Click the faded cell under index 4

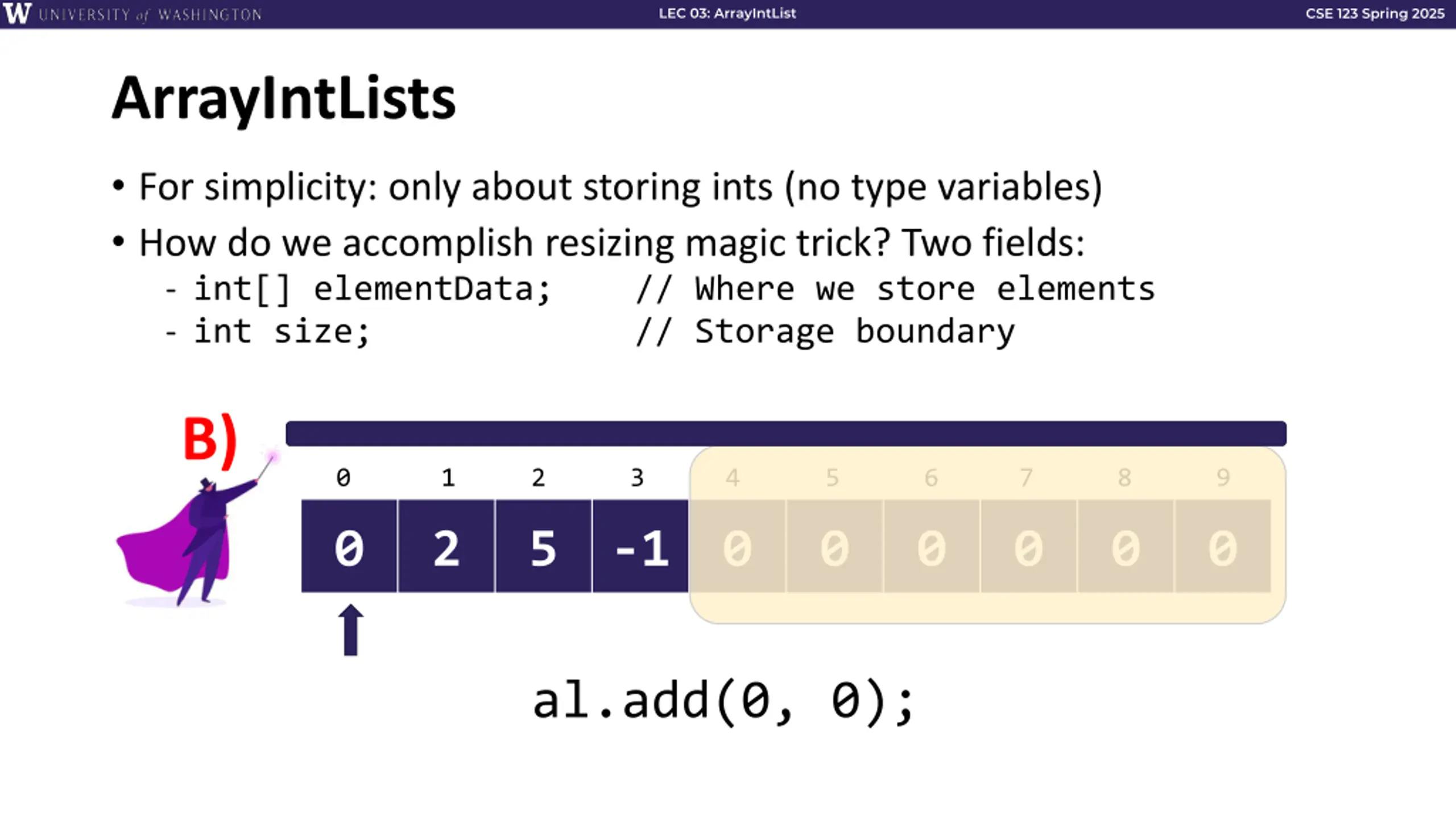(x=738, y=546)
